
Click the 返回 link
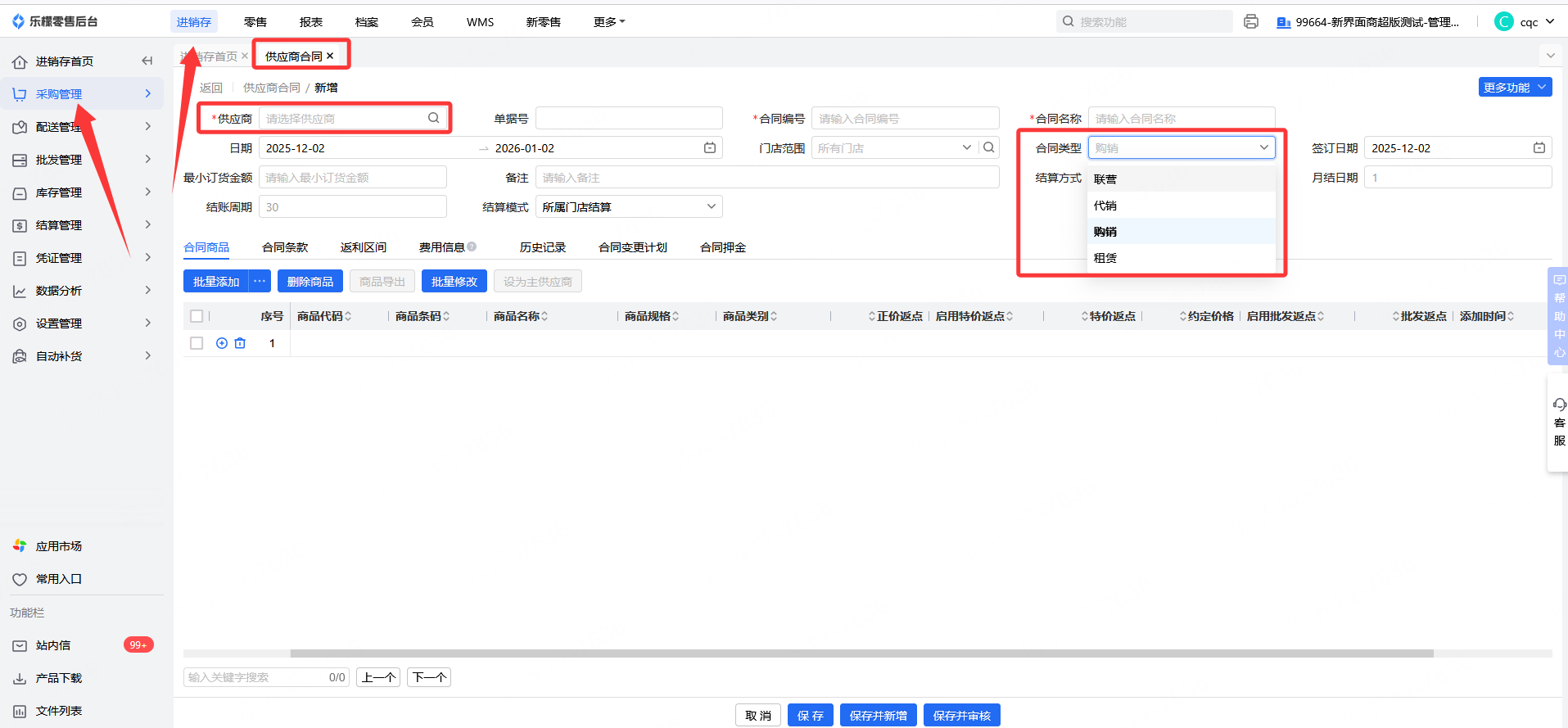pyautogui.click(x=211, y=88)
